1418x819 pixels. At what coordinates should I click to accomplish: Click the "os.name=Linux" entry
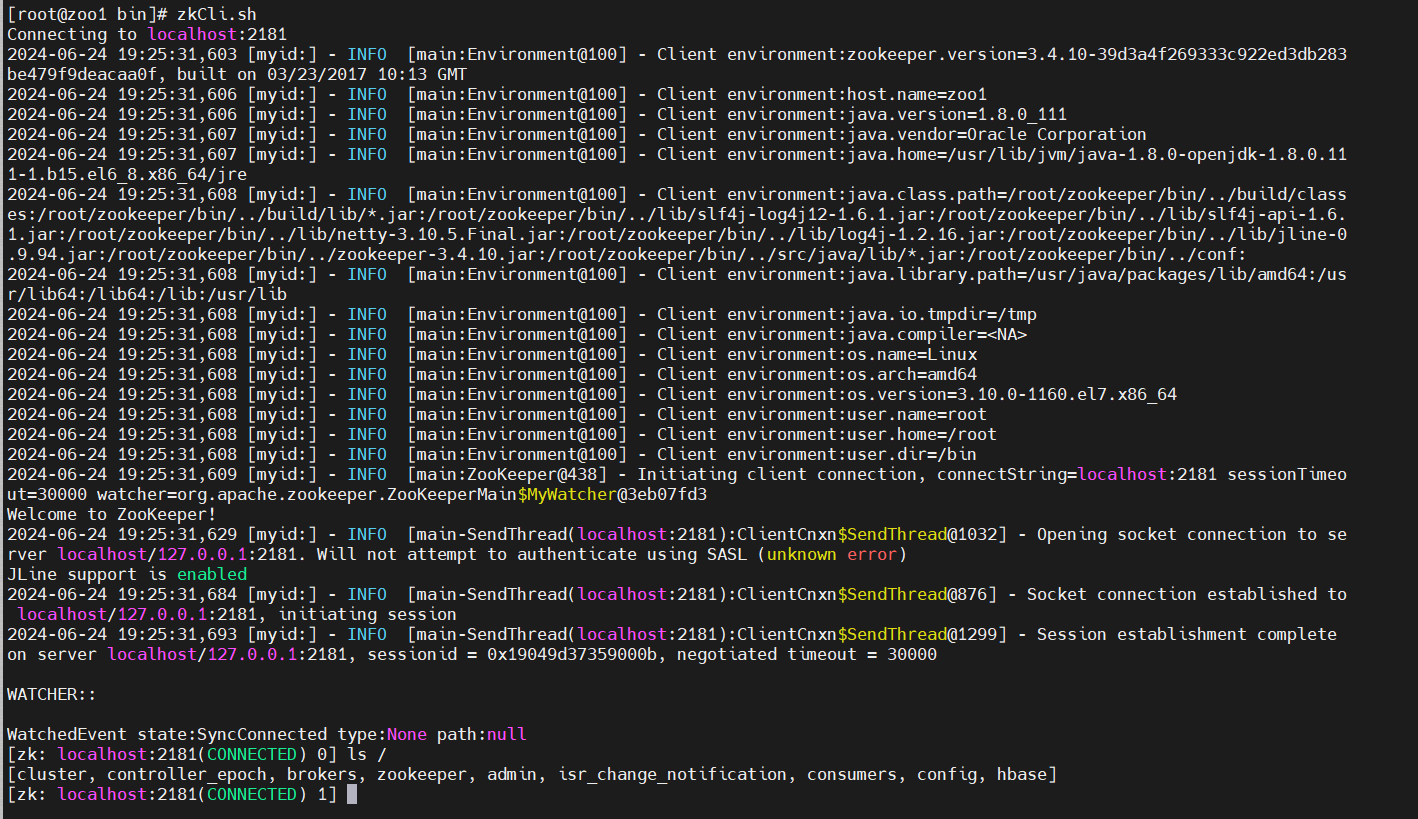point(912,354)
